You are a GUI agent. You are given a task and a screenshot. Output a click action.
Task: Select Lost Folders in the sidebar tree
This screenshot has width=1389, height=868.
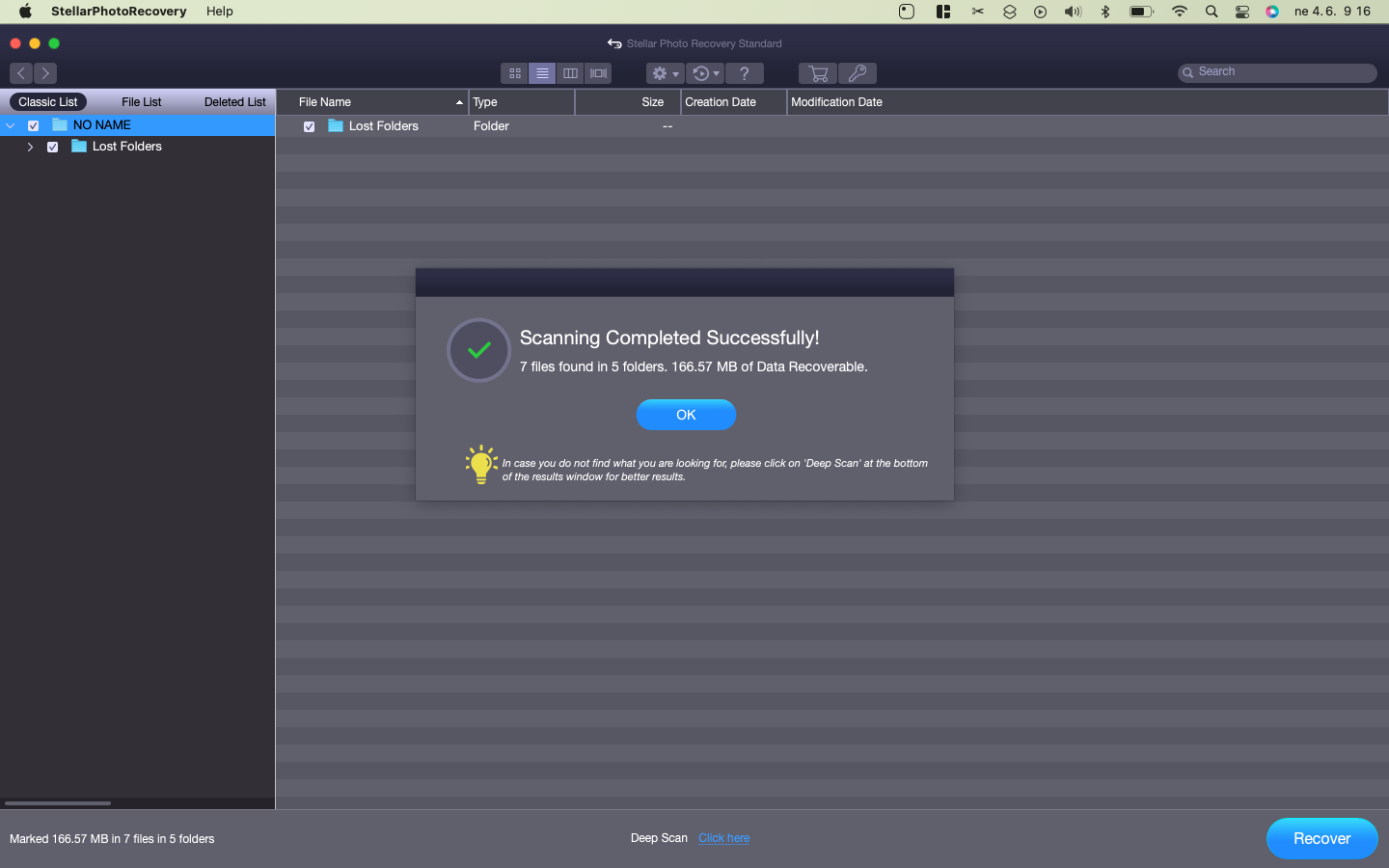127,147
